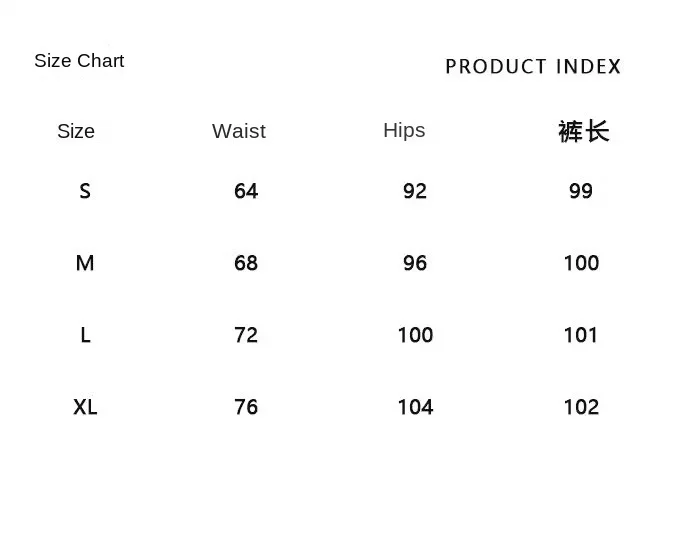Click hips value 92 in S row
The height and width of the screenshot is (538, 696).
(415, 191)
